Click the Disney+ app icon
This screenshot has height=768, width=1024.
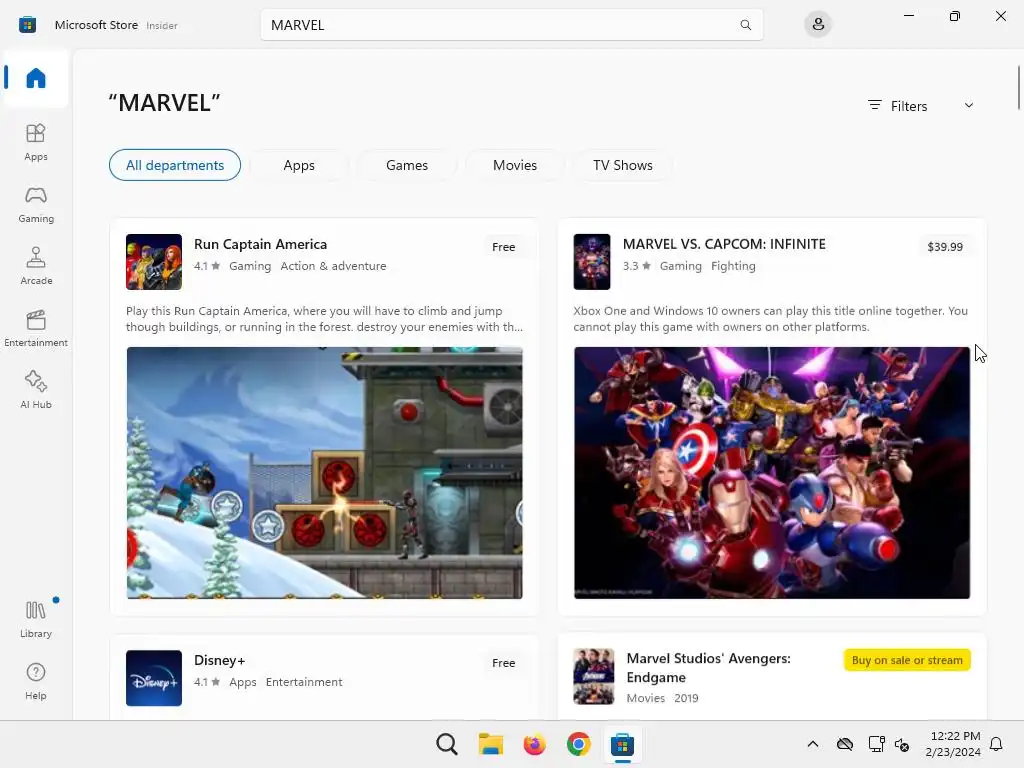click(153, 678)
